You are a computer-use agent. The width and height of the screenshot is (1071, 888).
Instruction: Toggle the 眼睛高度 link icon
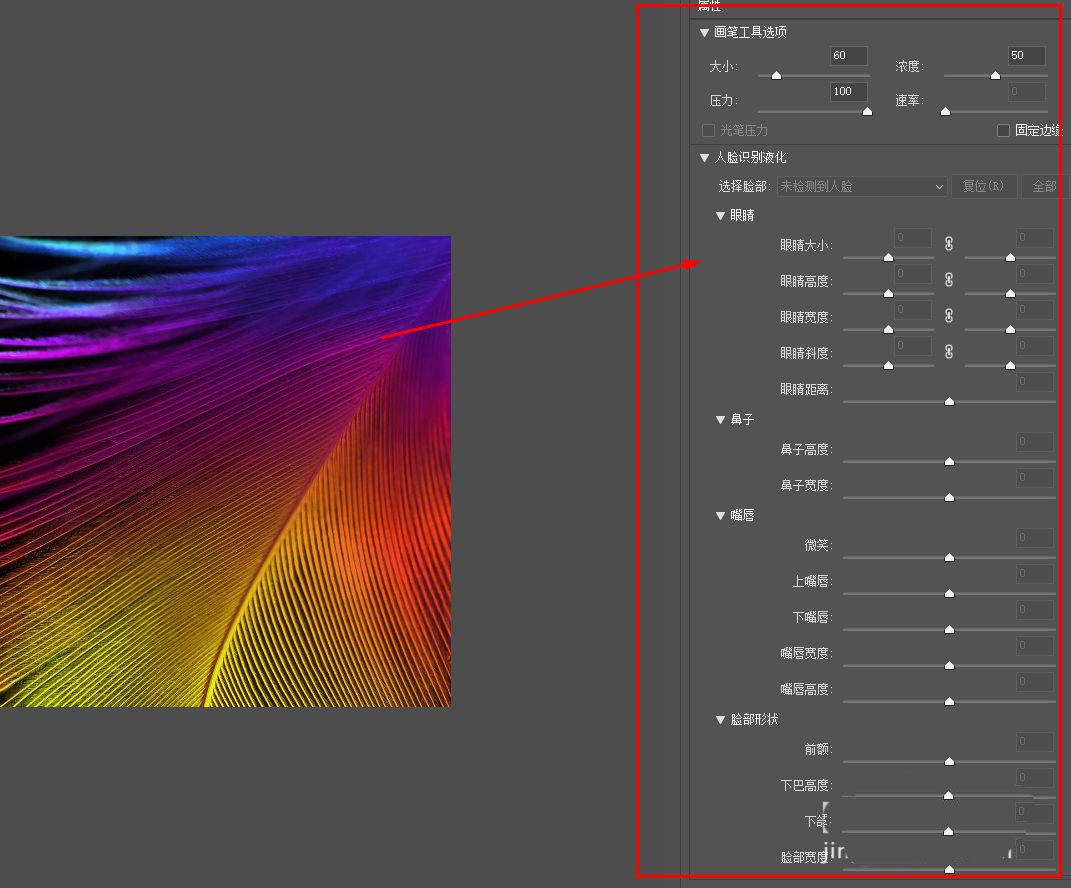click(x=949, y=279)
